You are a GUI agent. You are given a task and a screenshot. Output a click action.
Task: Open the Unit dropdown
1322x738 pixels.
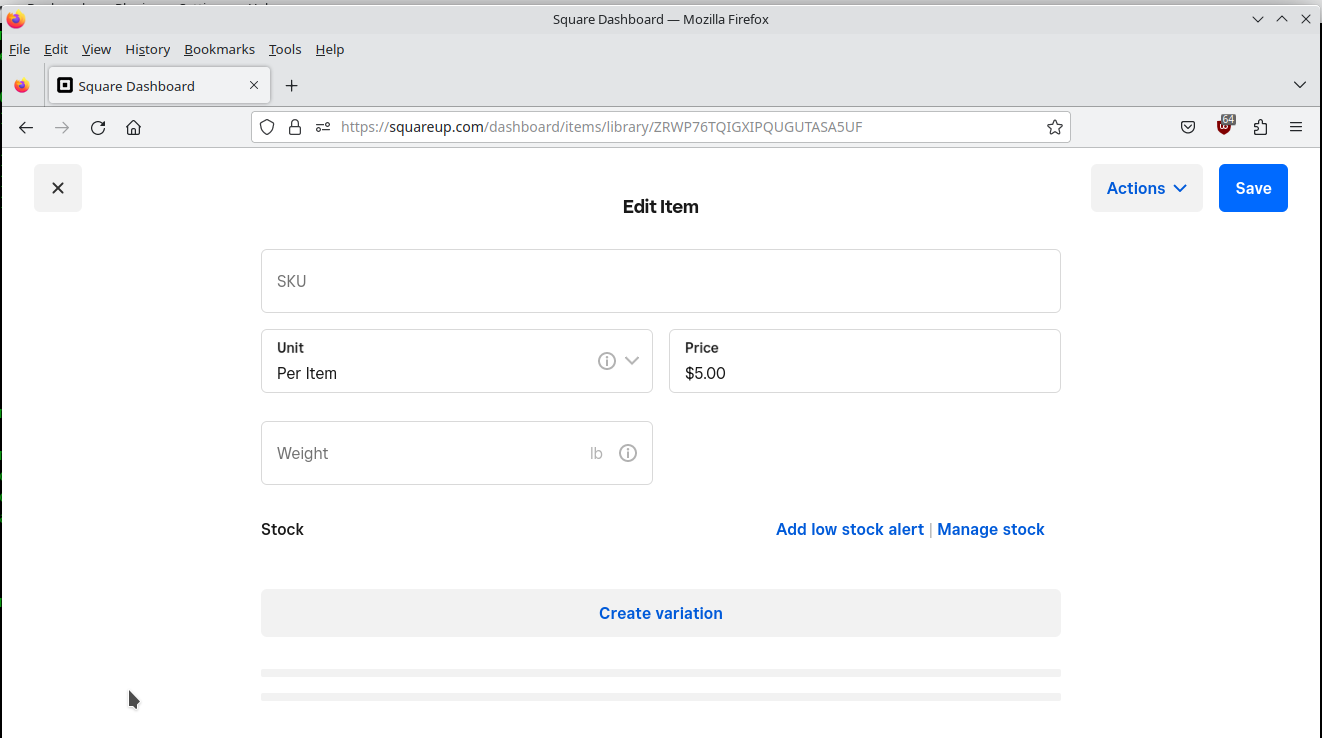632,361
